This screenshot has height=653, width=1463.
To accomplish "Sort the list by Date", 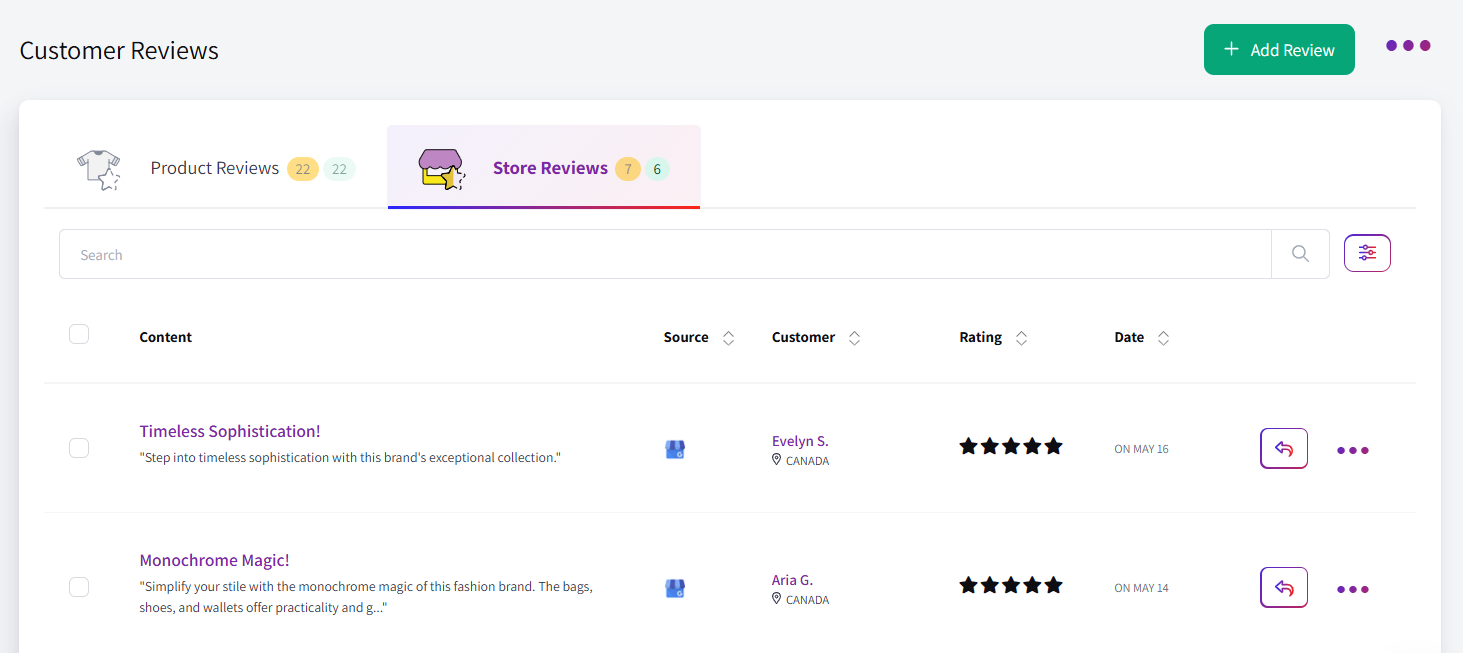I will [1163, 338].
